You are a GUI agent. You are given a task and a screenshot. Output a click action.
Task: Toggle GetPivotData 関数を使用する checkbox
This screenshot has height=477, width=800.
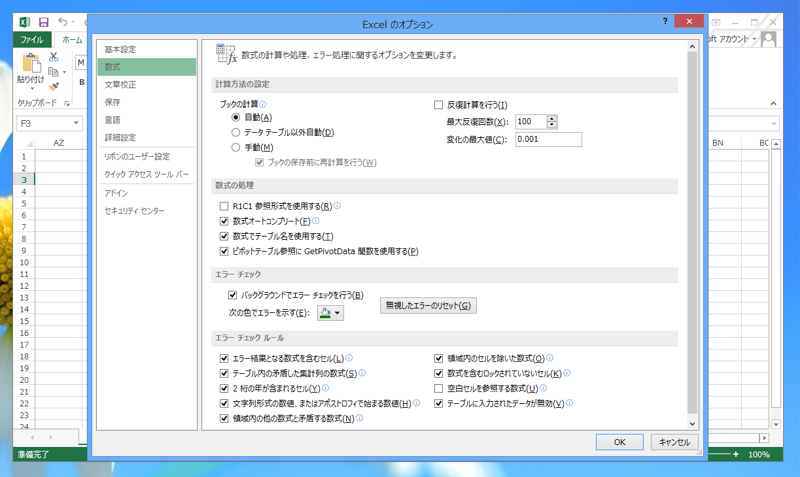(224, 251)
